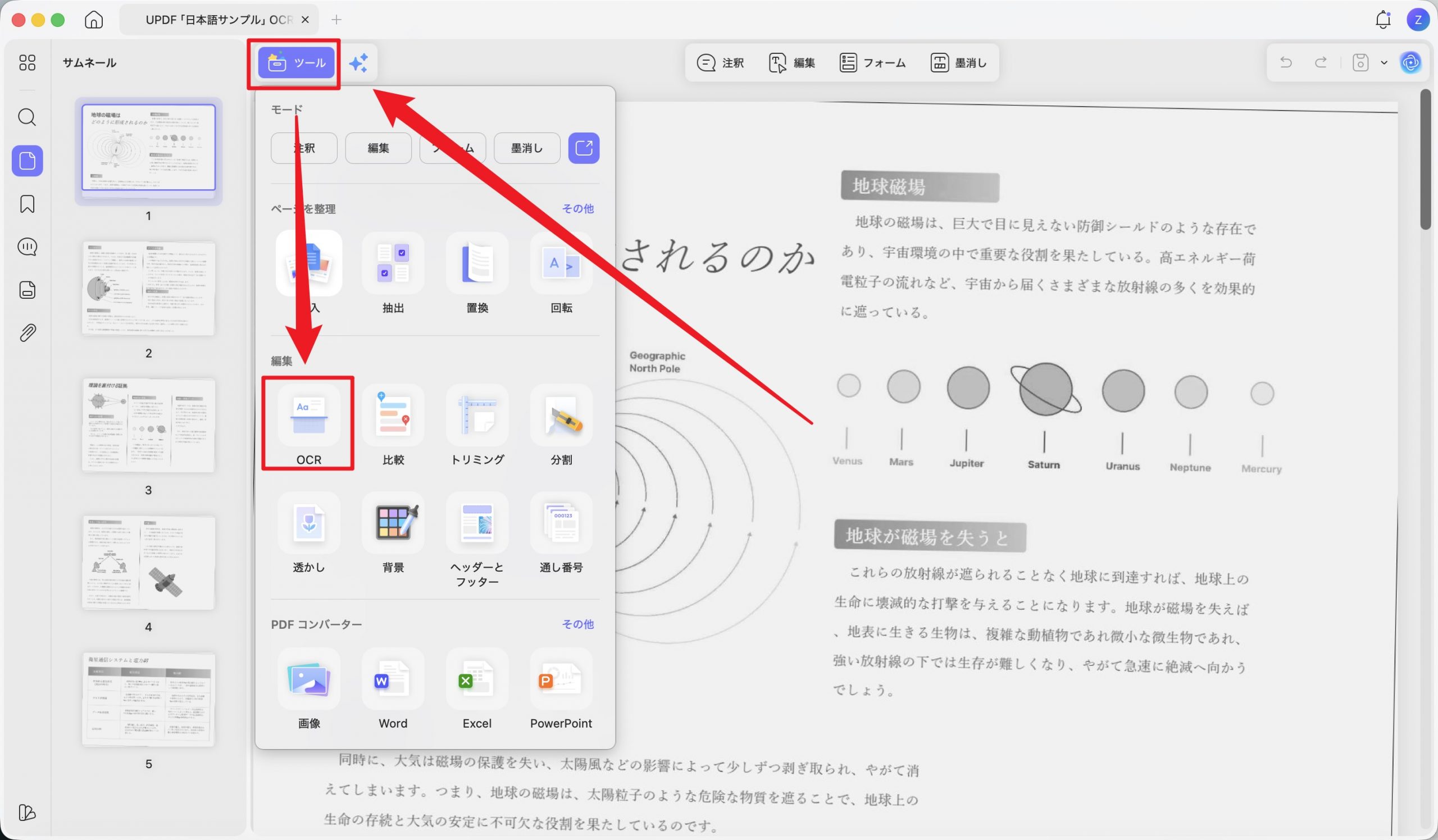Screen dimensions: 1438x840
Task: Open the bookmark sidebar icon
Action: point(27,204)
